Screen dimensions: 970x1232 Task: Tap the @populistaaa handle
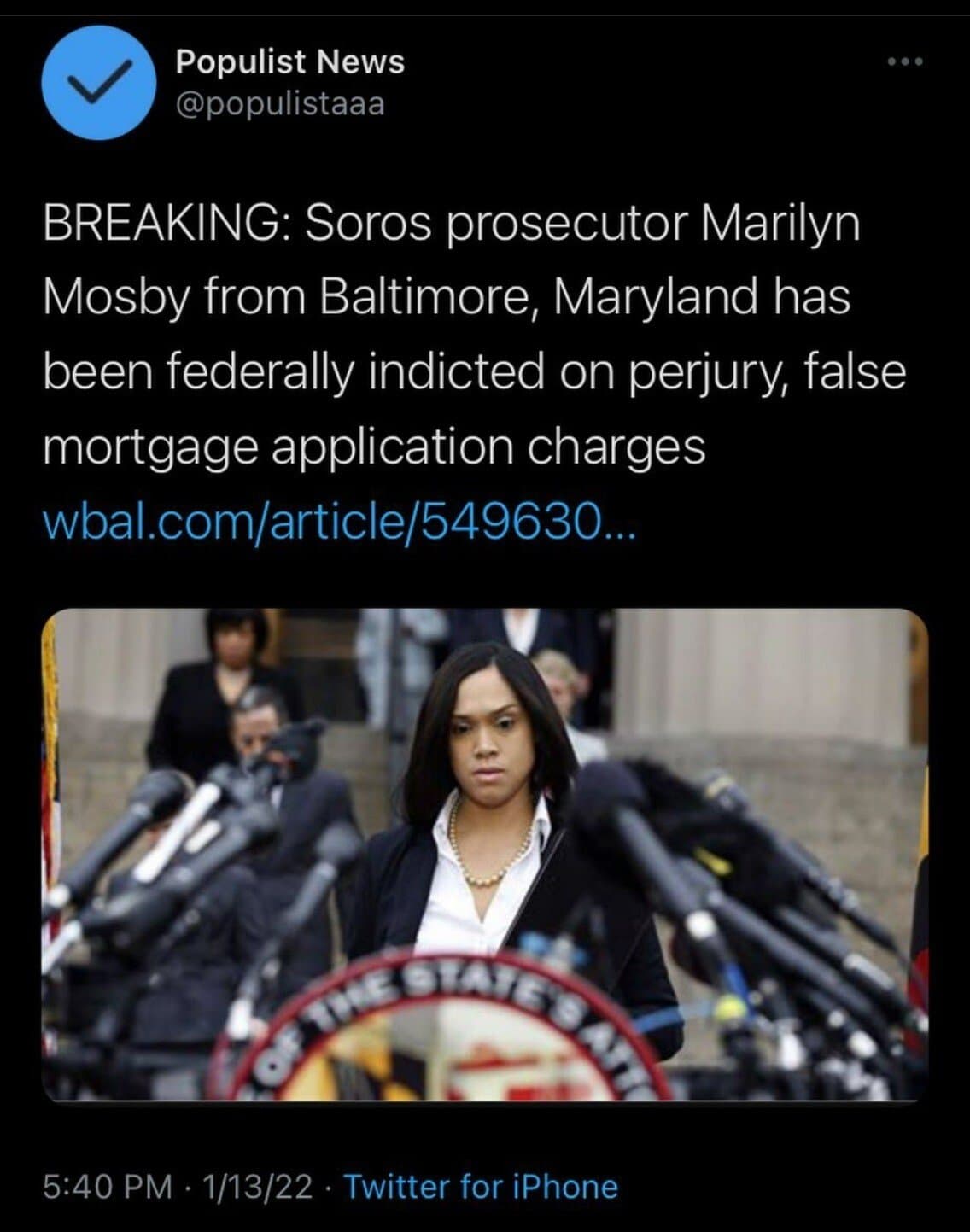280,104
